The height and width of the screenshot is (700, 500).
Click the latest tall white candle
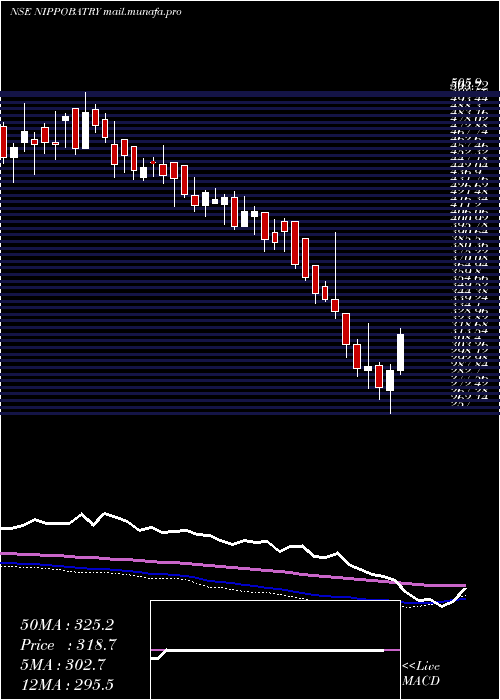(400, 352)
